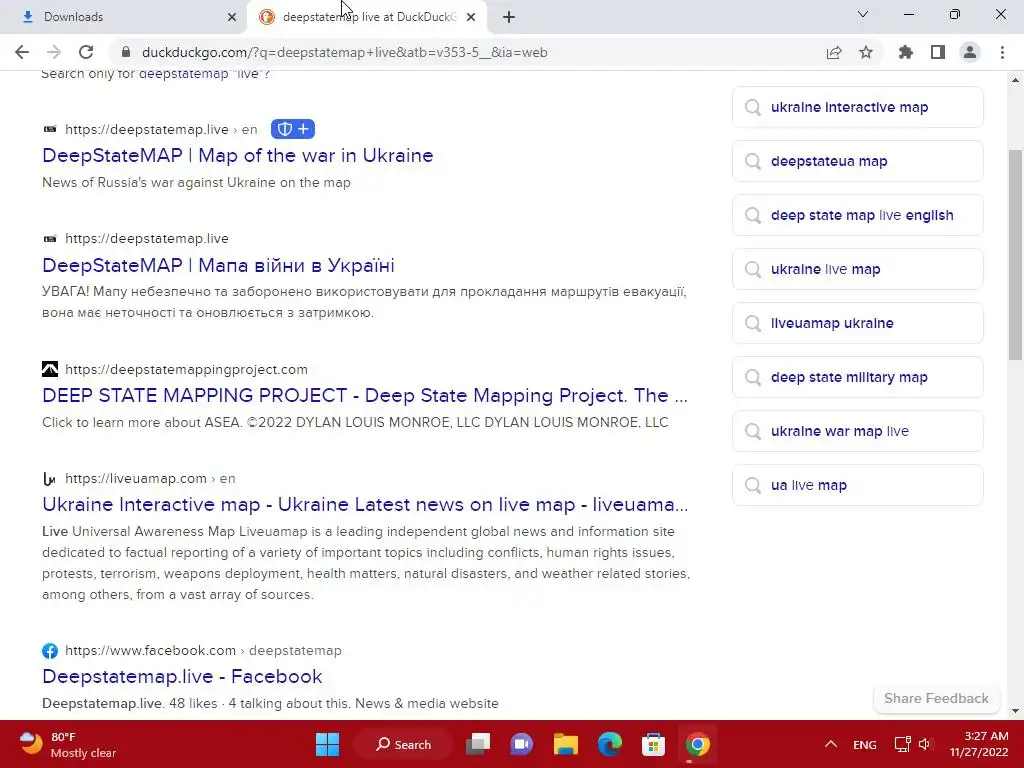
Task: Search related: ukraine war map live
Action: coord(857,431)
